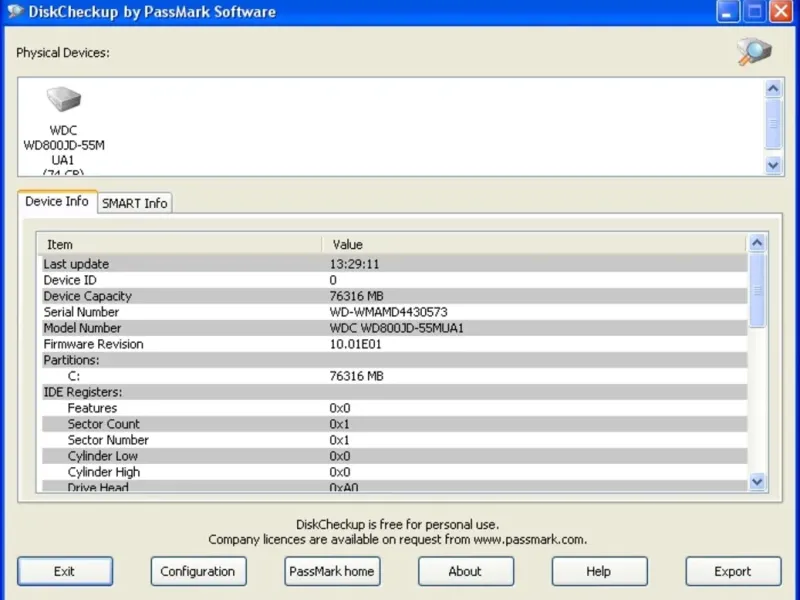This screenshot has height=600, width=800.
Task: Click the Physical Devices scrollbar thumb
Action: (773, 123)
